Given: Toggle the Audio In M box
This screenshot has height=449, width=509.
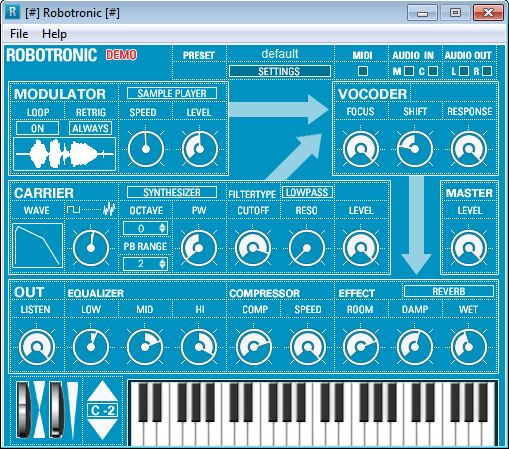Looking at the screenshot, I should (x=409, y=71).
